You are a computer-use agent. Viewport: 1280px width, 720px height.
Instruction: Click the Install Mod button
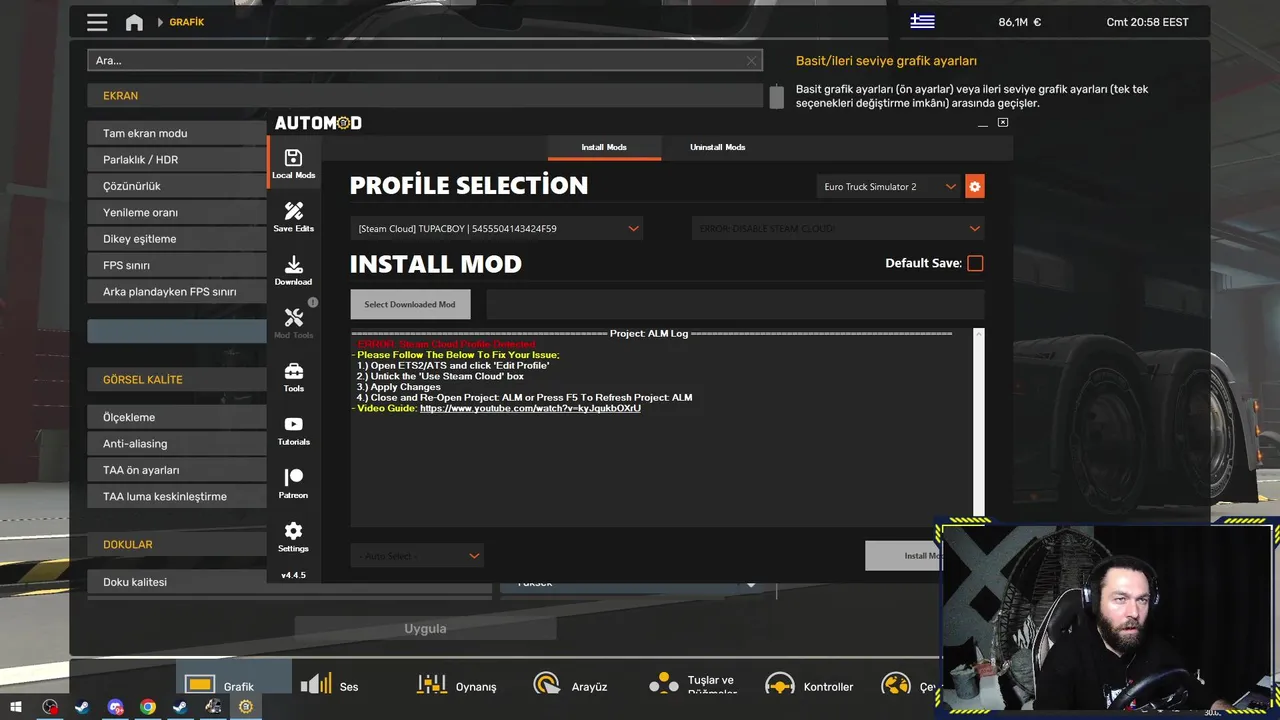coord(905,556)
